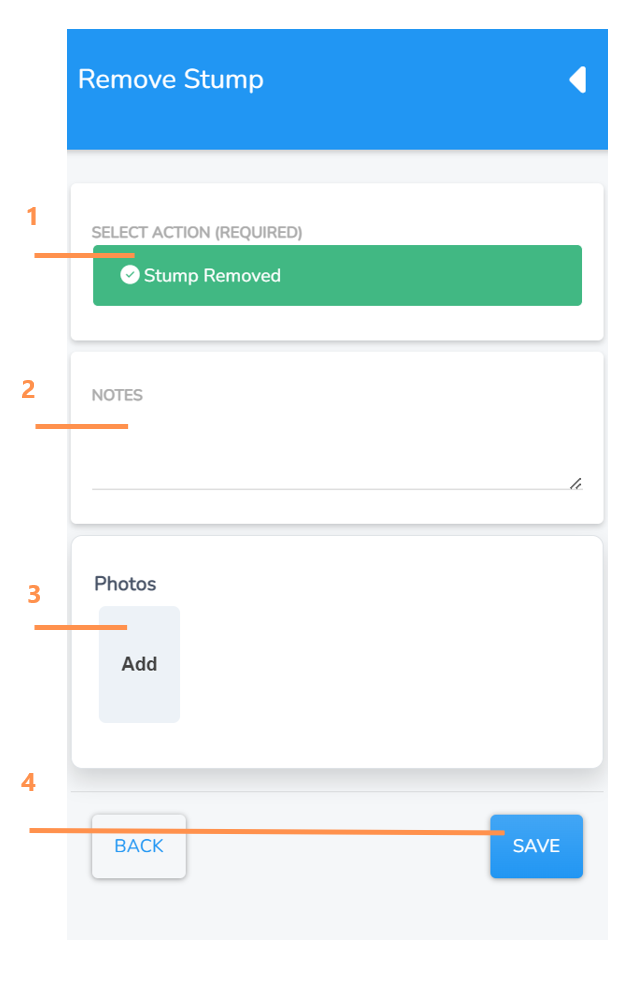Click the orange annotation number 4

pos(29,783)
